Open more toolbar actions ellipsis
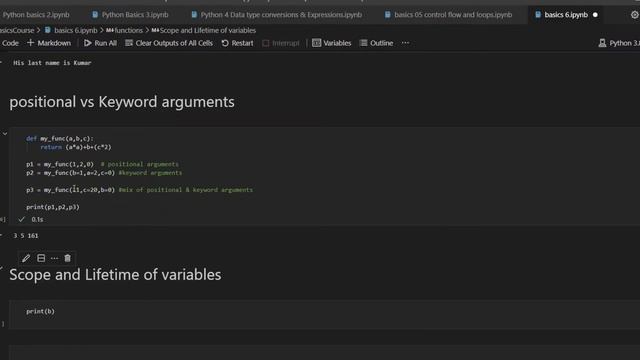The width and height of the screenshot is (640, 360). (405, 43)
